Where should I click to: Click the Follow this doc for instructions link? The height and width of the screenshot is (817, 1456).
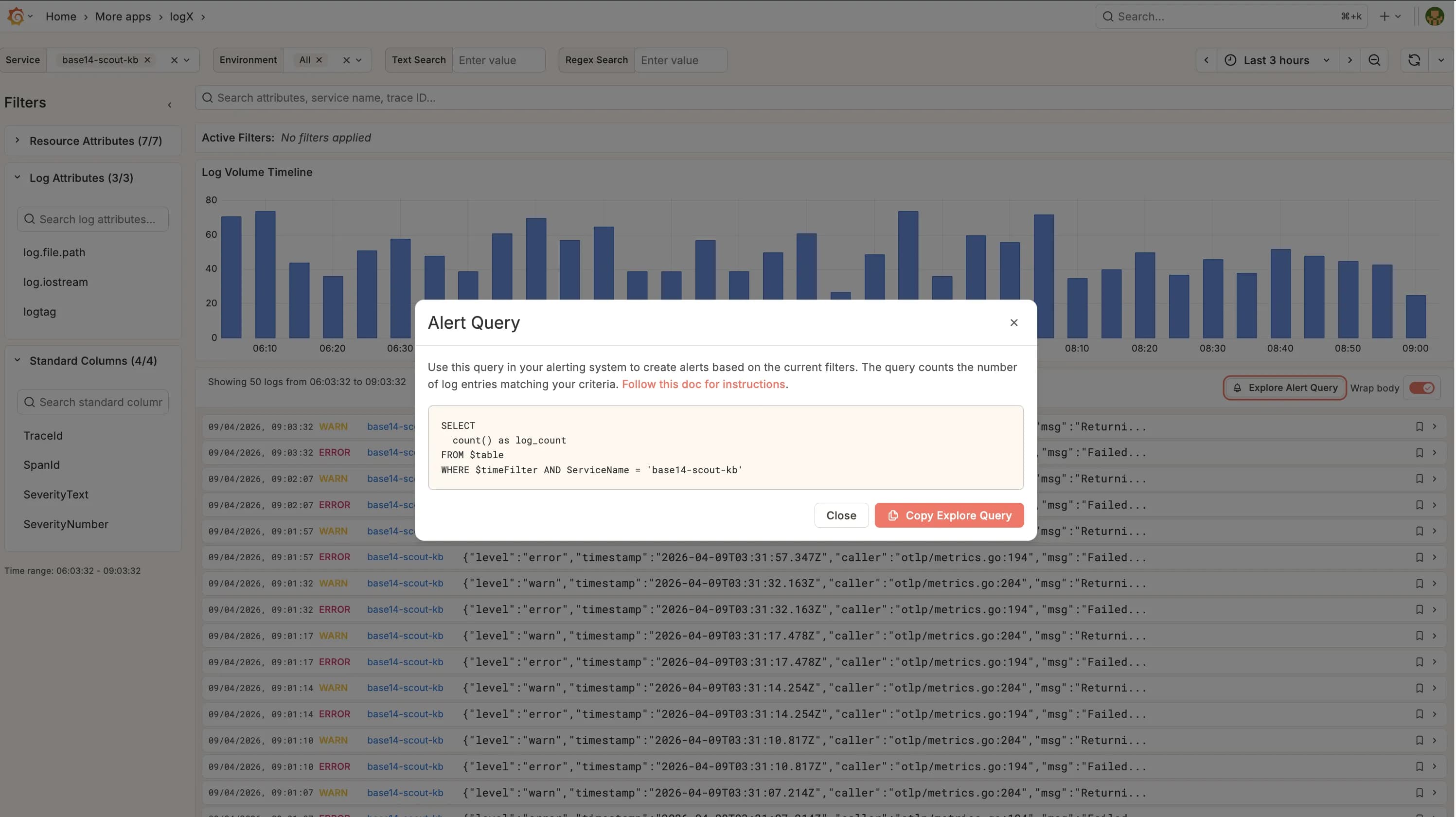(x=703, y=384)
